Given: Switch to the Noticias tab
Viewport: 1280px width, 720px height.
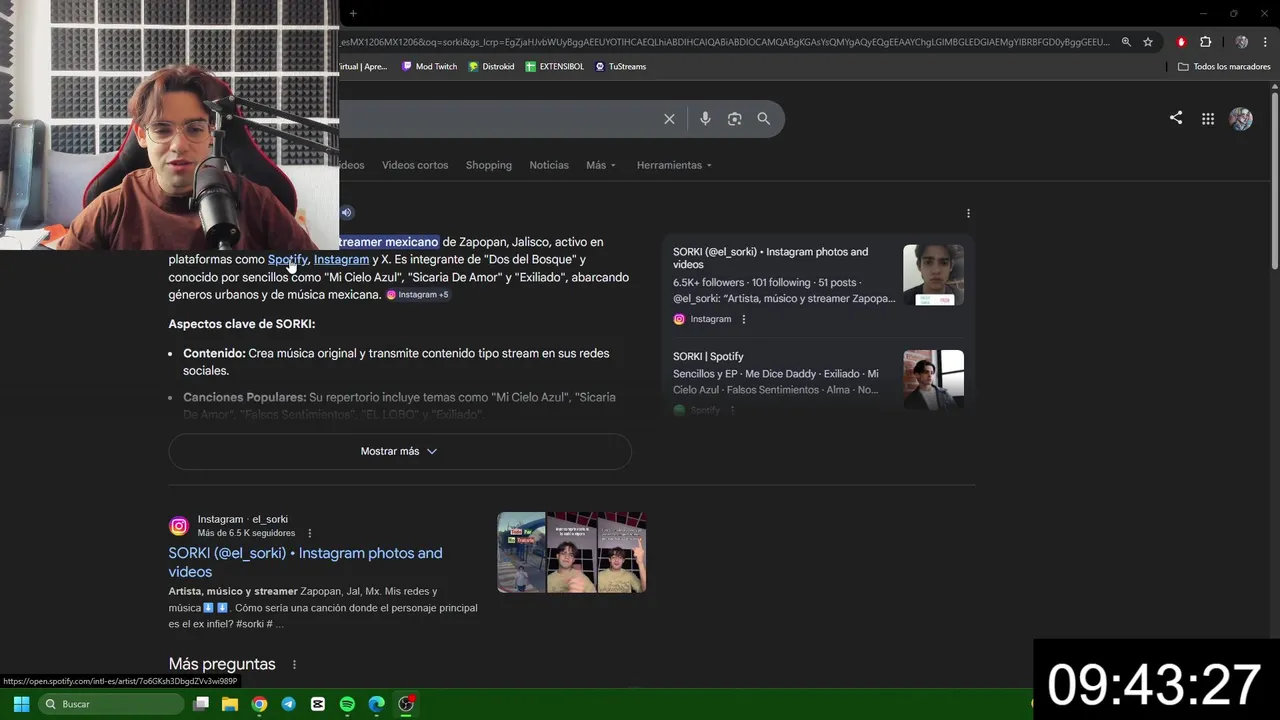Looking at the screenshot, I should coord(549,165).
